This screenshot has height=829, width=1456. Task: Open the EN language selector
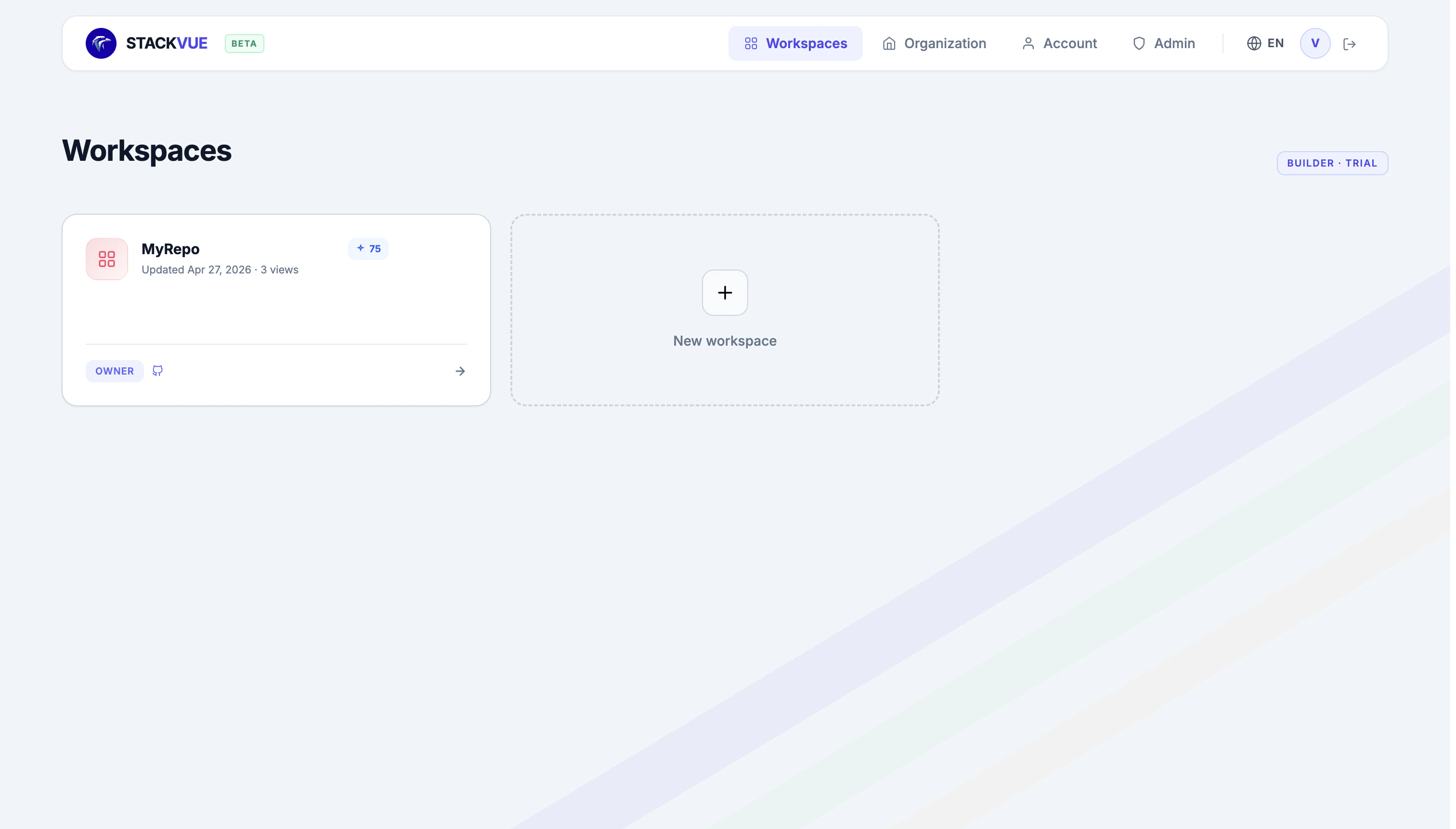1265,43
